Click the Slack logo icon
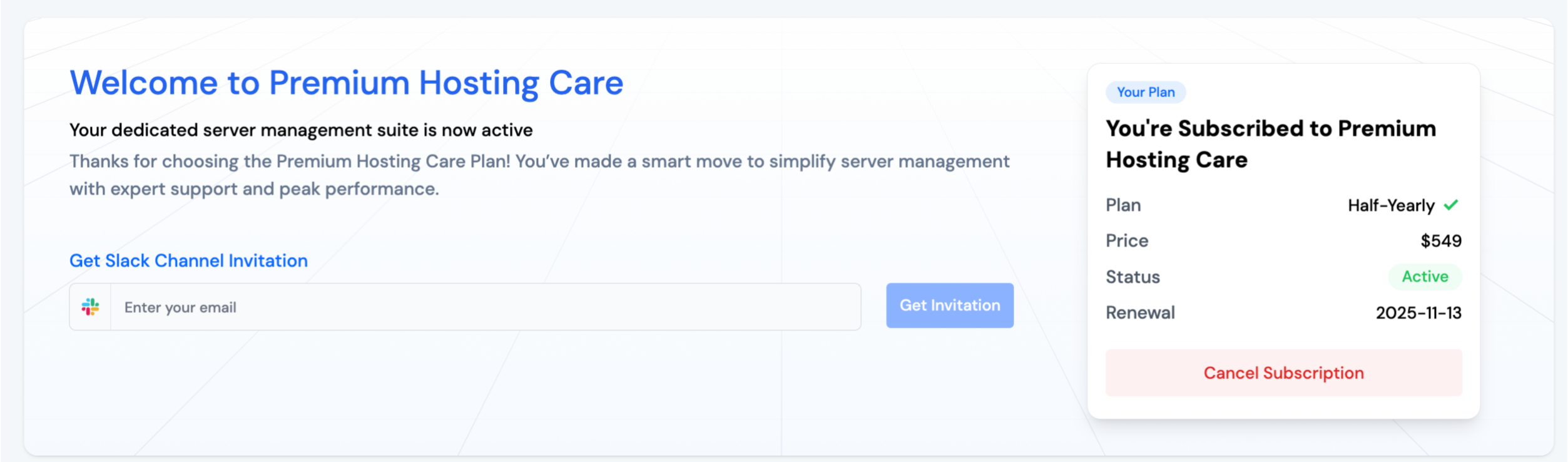 pos(90,307)
